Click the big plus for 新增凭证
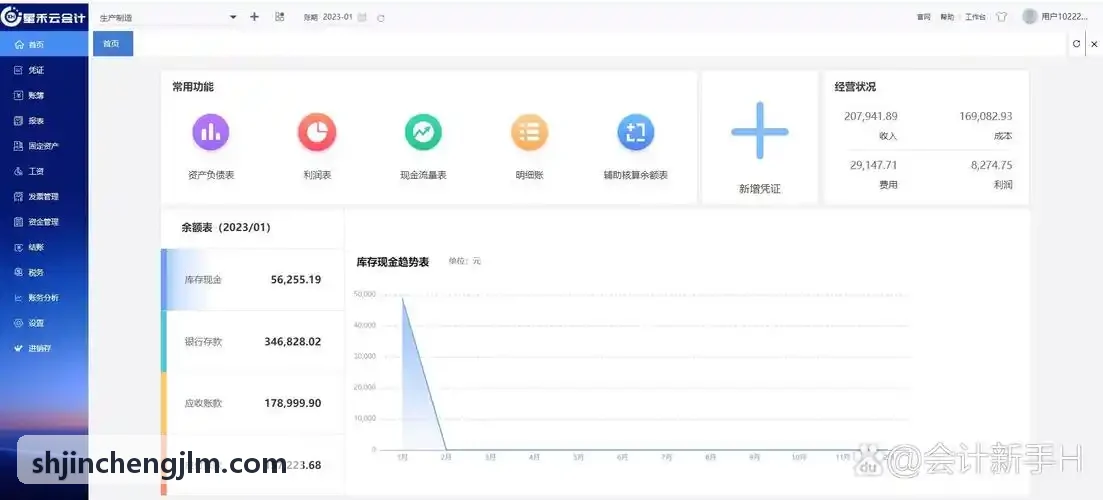This screenshot has height=500, width=1103. pos(760,131)
